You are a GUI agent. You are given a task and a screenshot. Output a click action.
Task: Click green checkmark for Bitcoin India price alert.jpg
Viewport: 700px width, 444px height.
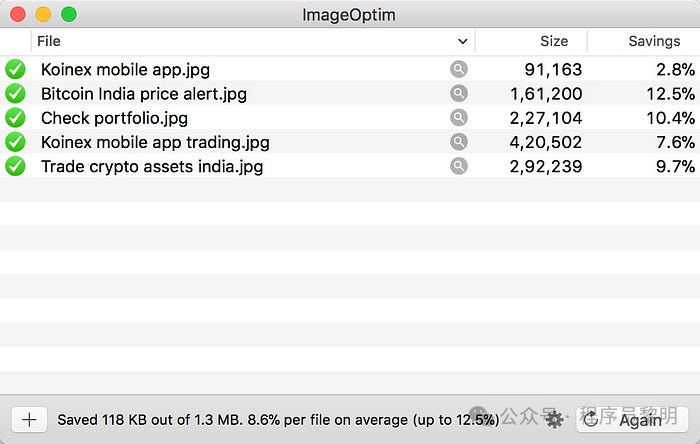click(15, 93)
